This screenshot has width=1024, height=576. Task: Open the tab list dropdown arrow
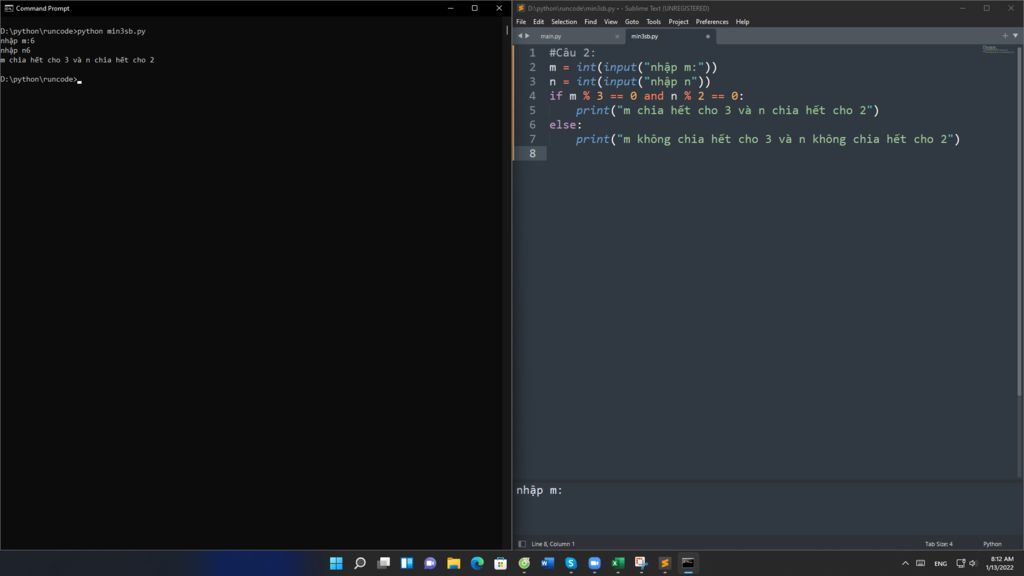pyautogui.click(x=1016, y=36)
